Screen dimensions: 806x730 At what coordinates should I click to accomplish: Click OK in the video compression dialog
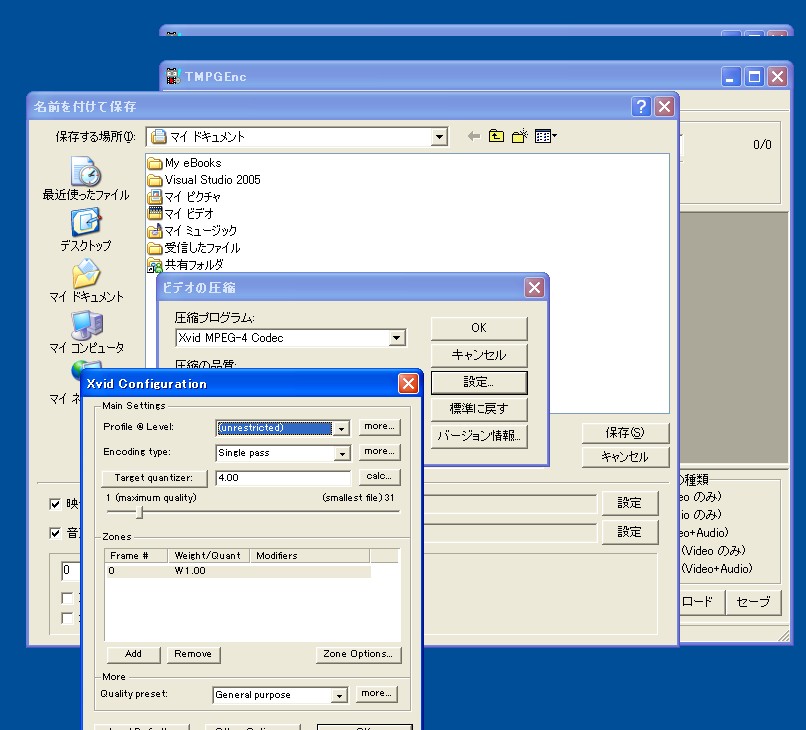click(x=479, y=328)
